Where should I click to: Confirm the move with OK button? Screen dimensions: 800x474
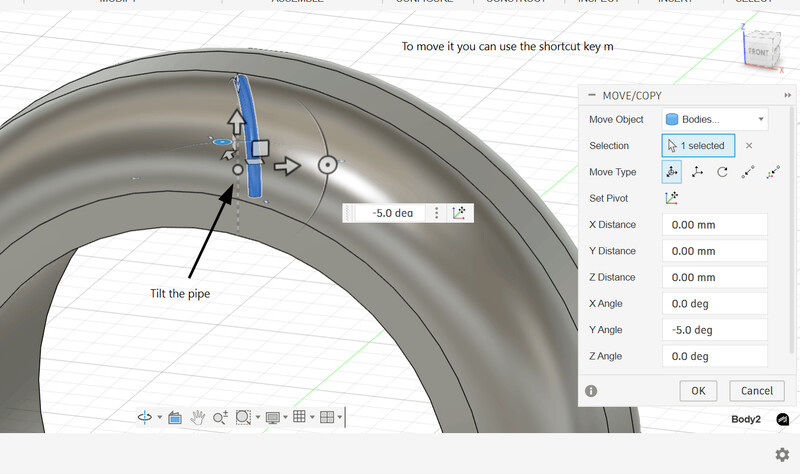698,391
